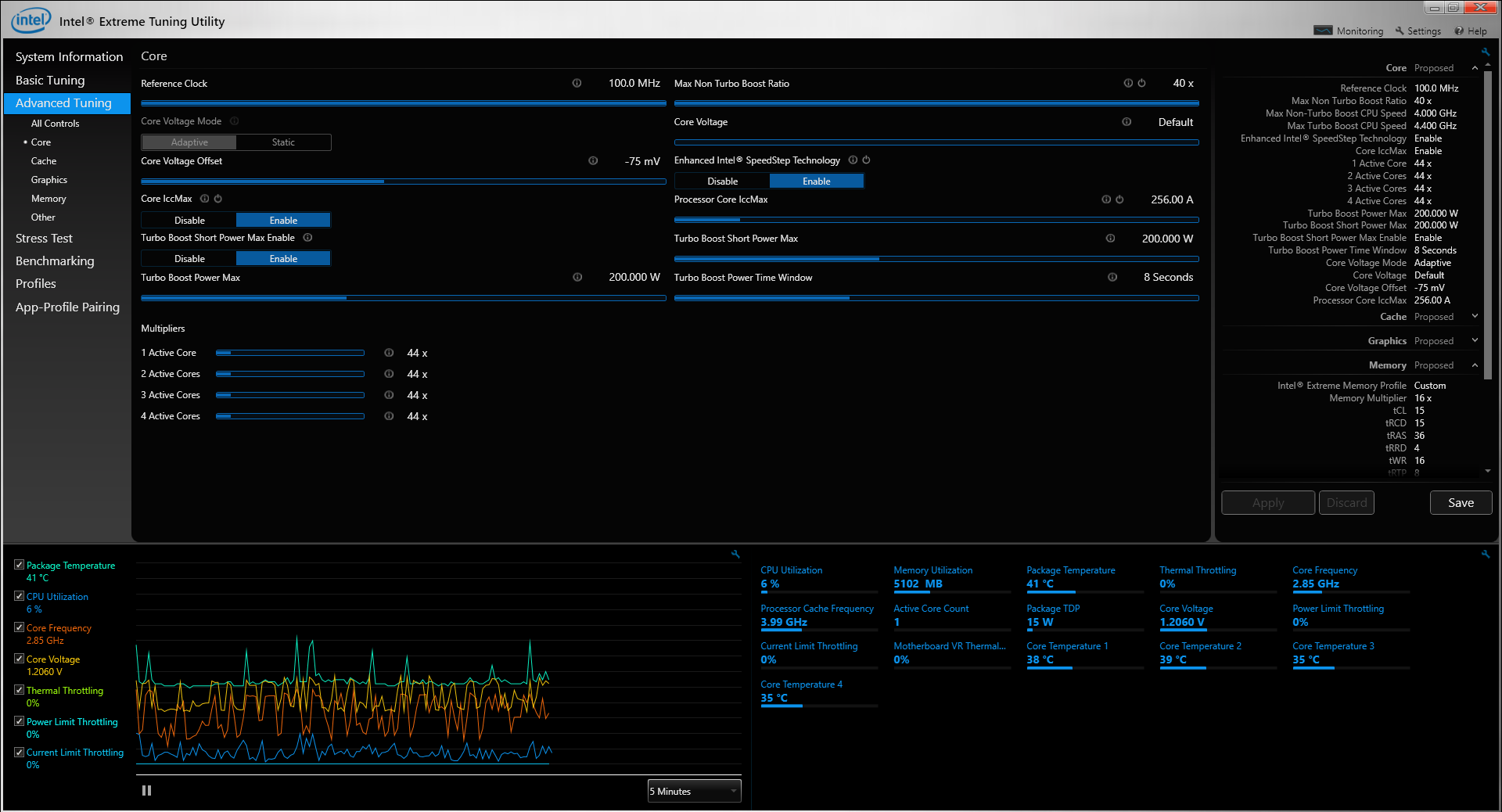Set Core Voltage Mode to Static

[x=283, y=142]
